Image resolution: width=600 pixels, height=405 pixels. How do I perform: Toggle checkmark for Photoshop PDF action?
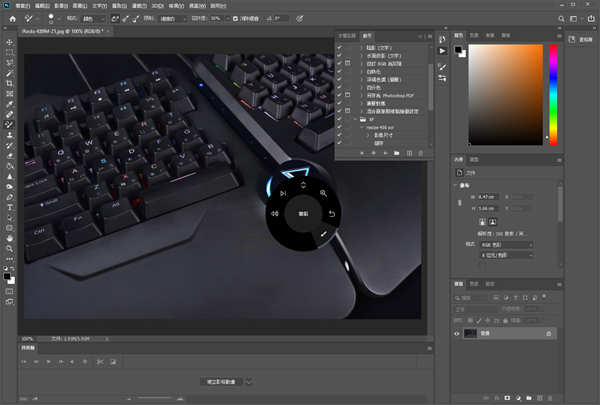click(339, 95)
